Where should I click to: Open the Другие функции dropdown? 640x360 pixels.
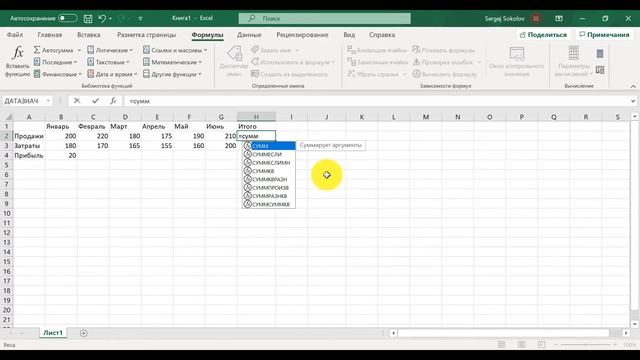172,74
